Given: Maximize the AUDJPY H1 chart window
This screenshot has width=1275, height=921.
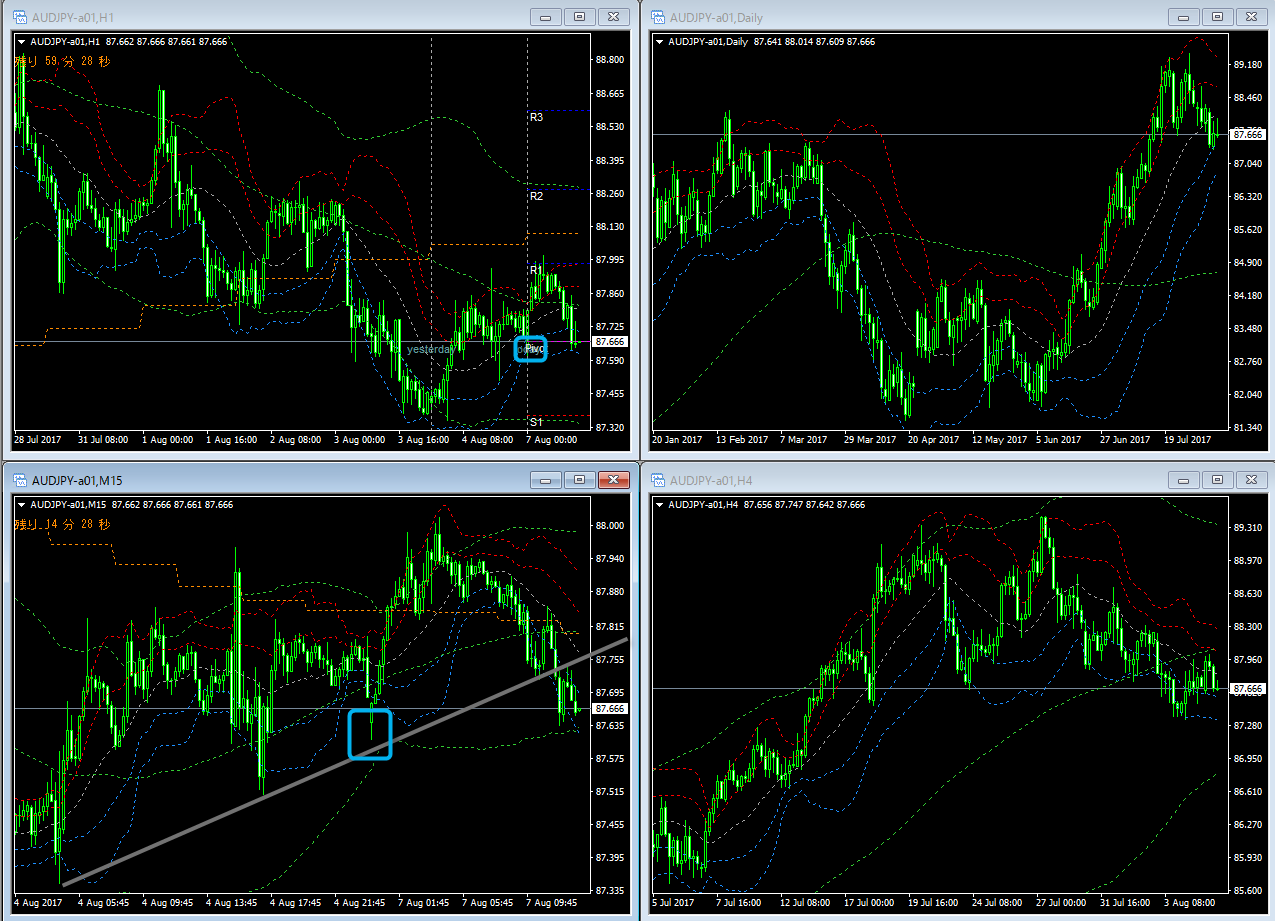Looking at the screenshot, I should click(579, 17).
